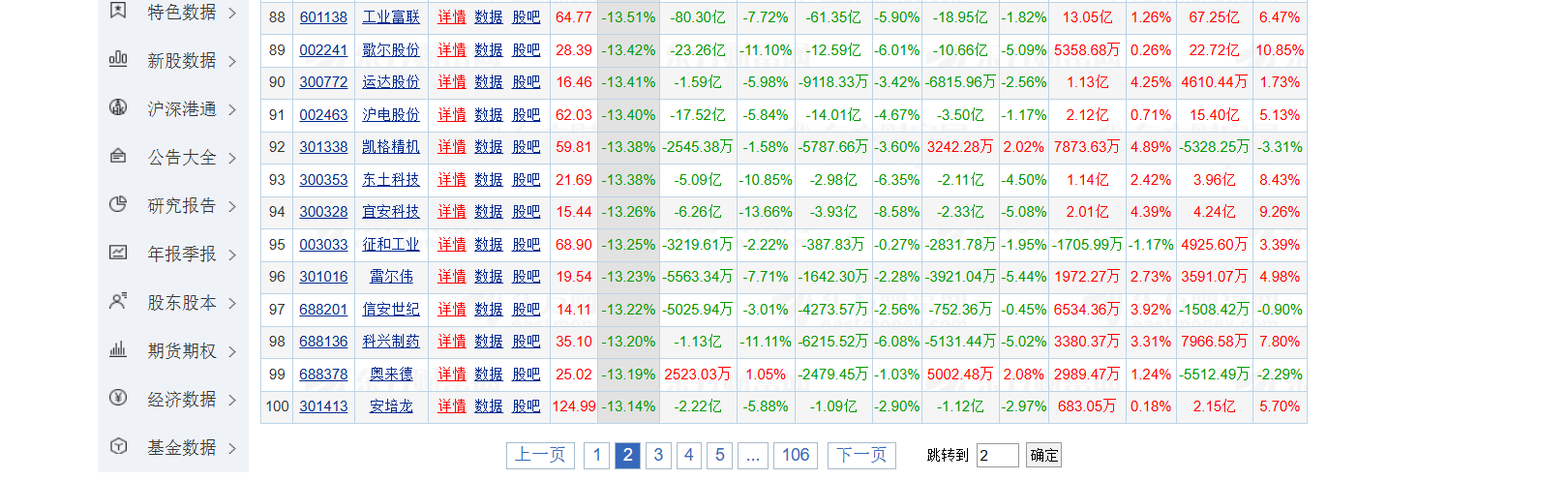Viewport: 1568px width, 480px height.
Task: Open 详情 link for 歌尔股份
Action: pyautogui.click(x=451, y=50)
